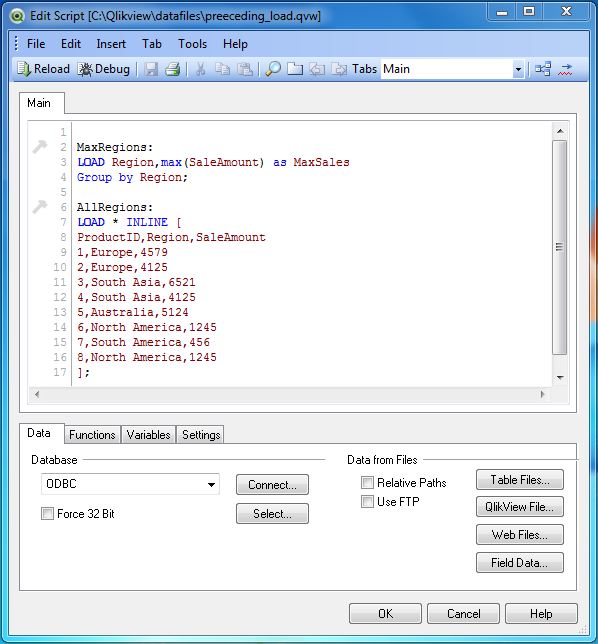Click the Select... button
This screenshot has height=644, width=598.
tap(272, 513)
